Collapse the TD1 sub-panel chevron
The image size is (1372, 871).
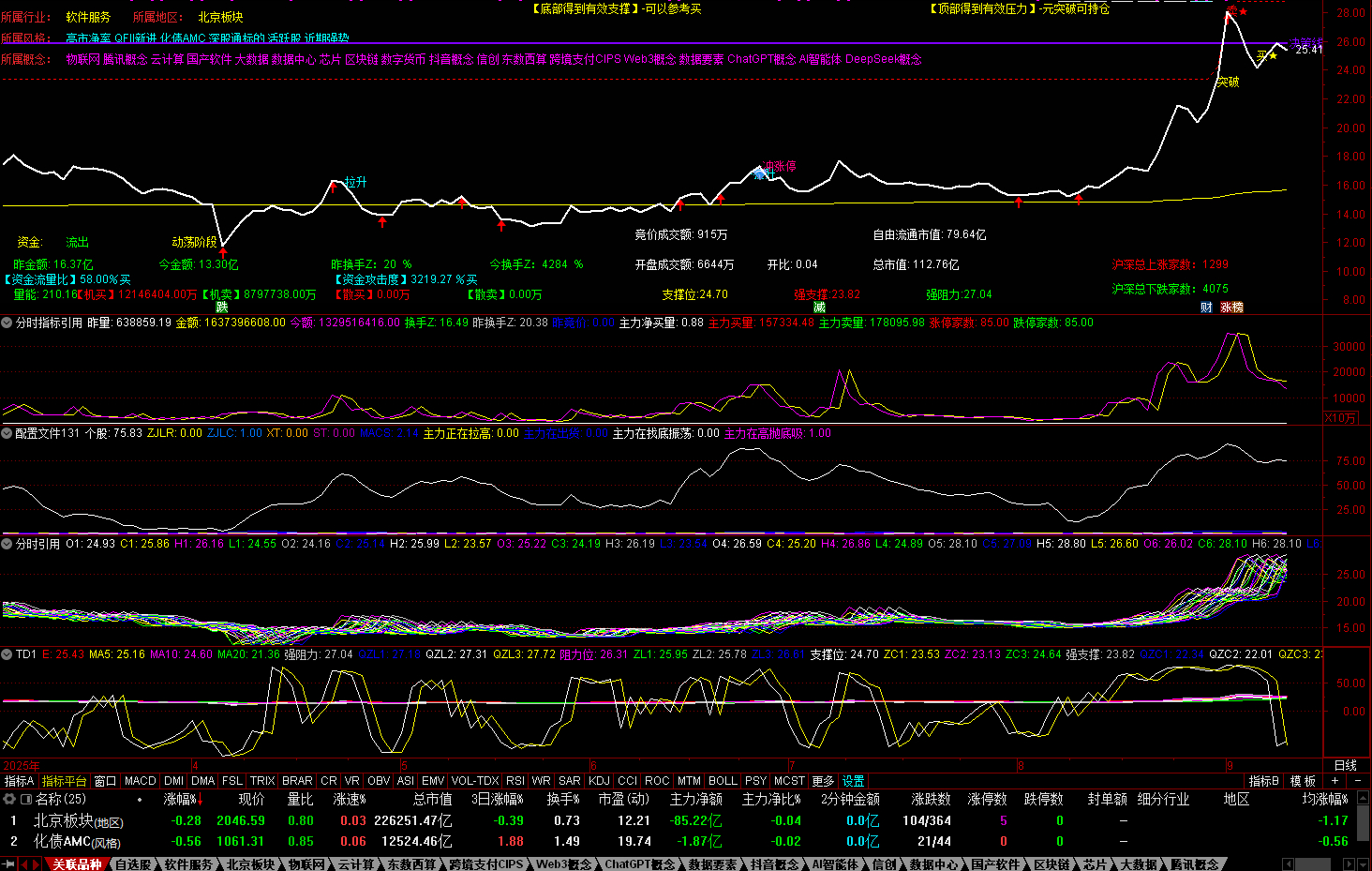[7, 654]
